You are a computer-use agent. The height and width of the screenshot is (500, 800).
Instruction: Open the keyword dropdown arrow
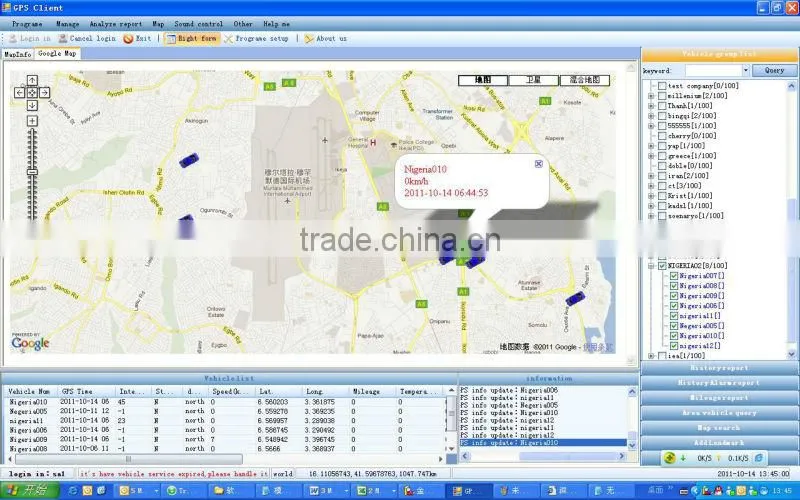[x=745, y=70]
